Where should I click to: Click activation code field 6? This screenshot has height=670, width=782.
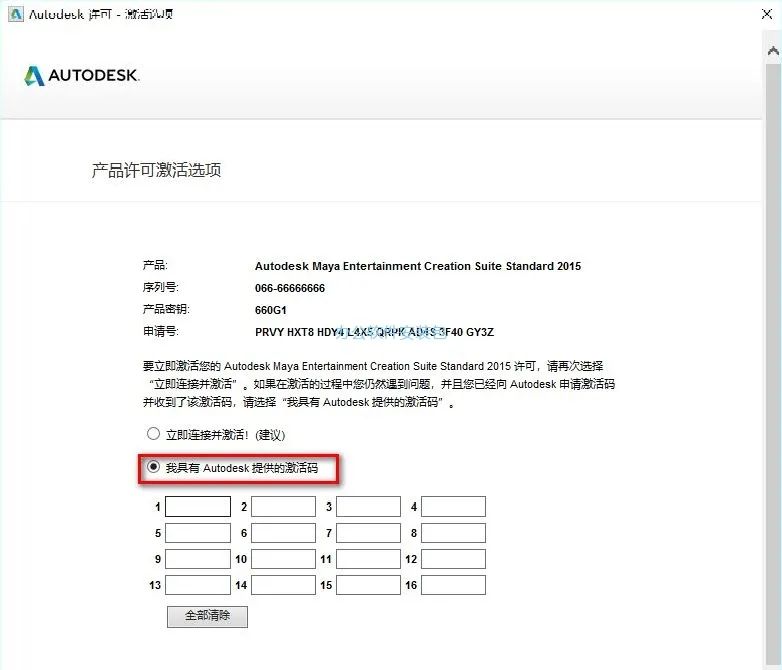[x=283, y=533]
